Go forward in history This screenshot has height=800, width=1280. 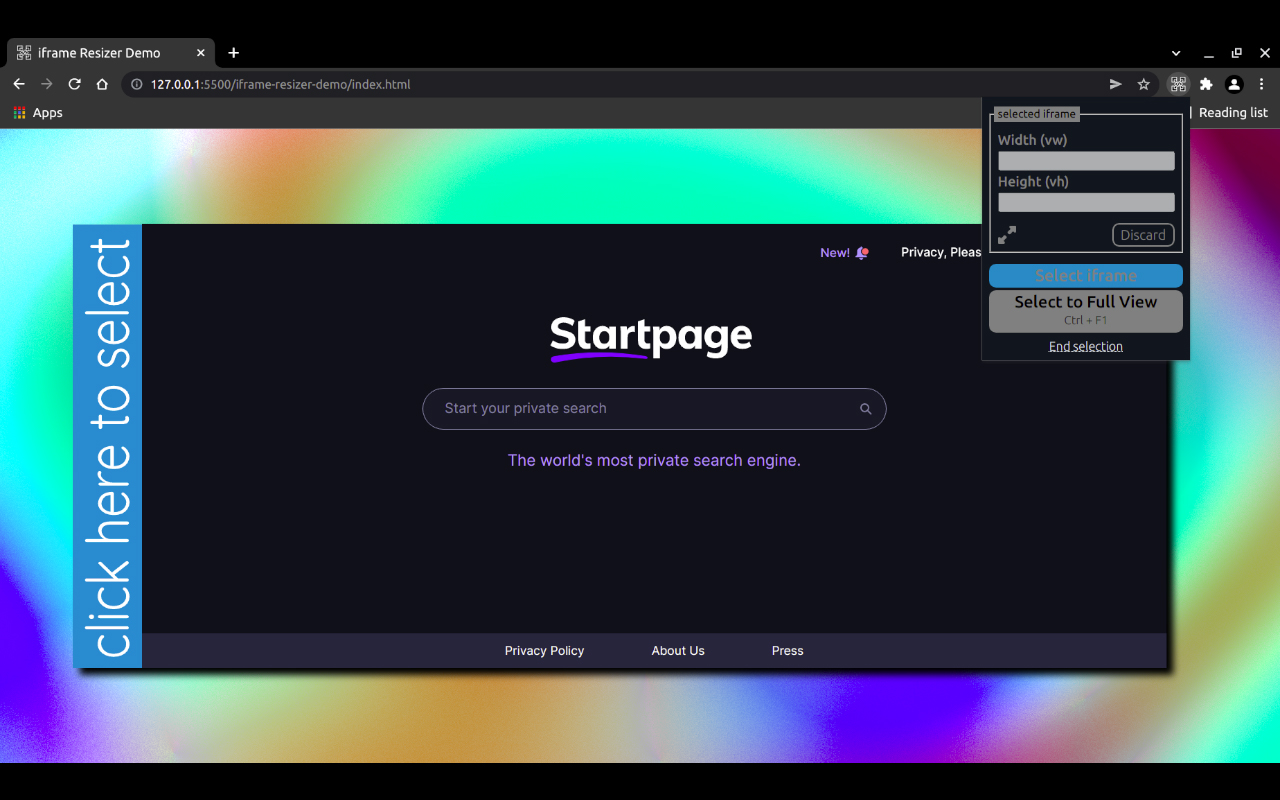pyautogui.click(x=46, y=84)
